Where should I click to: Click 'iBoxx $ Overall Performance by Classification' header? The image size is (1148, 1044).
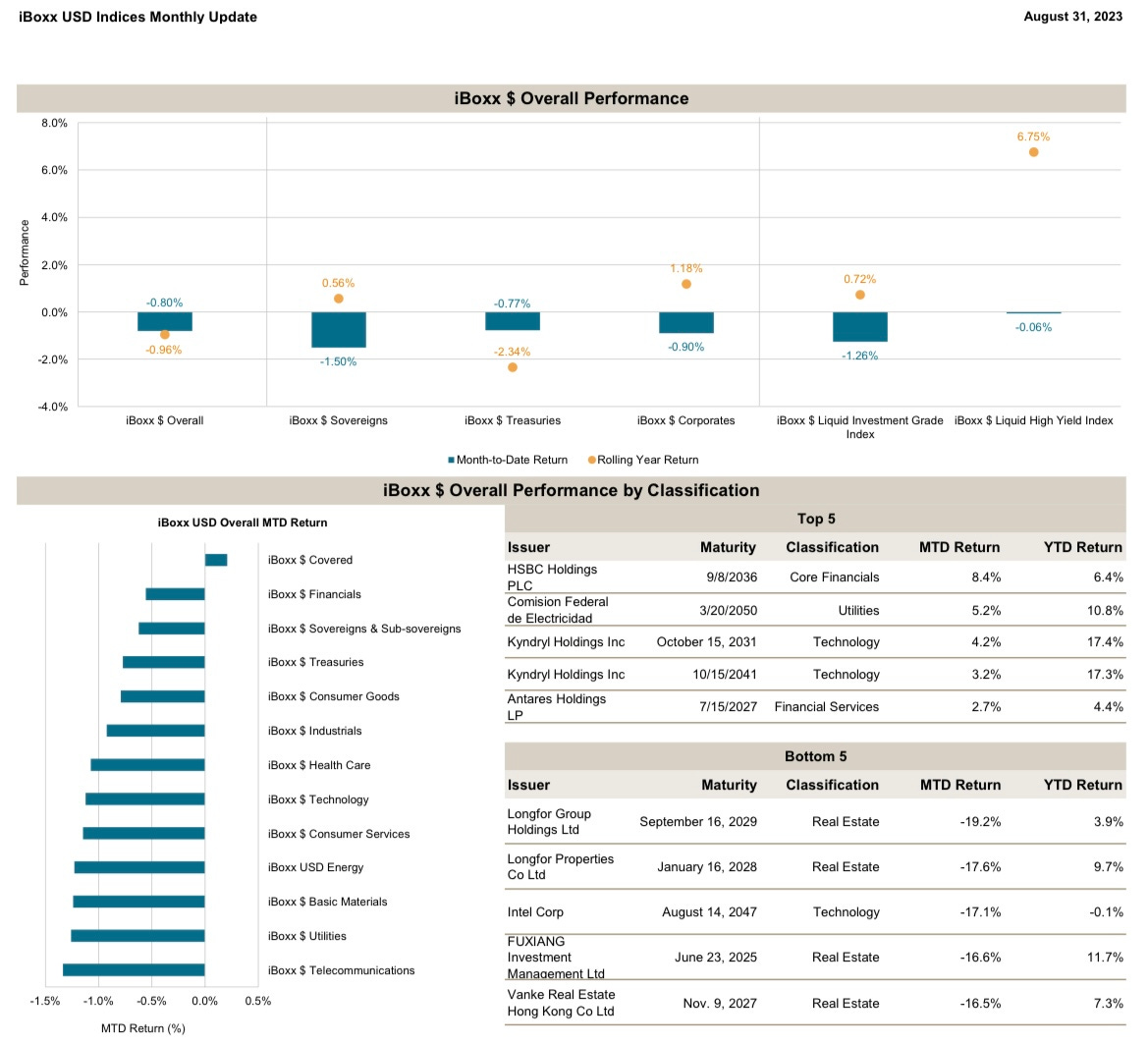pyautogui.click(x=572, y=490)
